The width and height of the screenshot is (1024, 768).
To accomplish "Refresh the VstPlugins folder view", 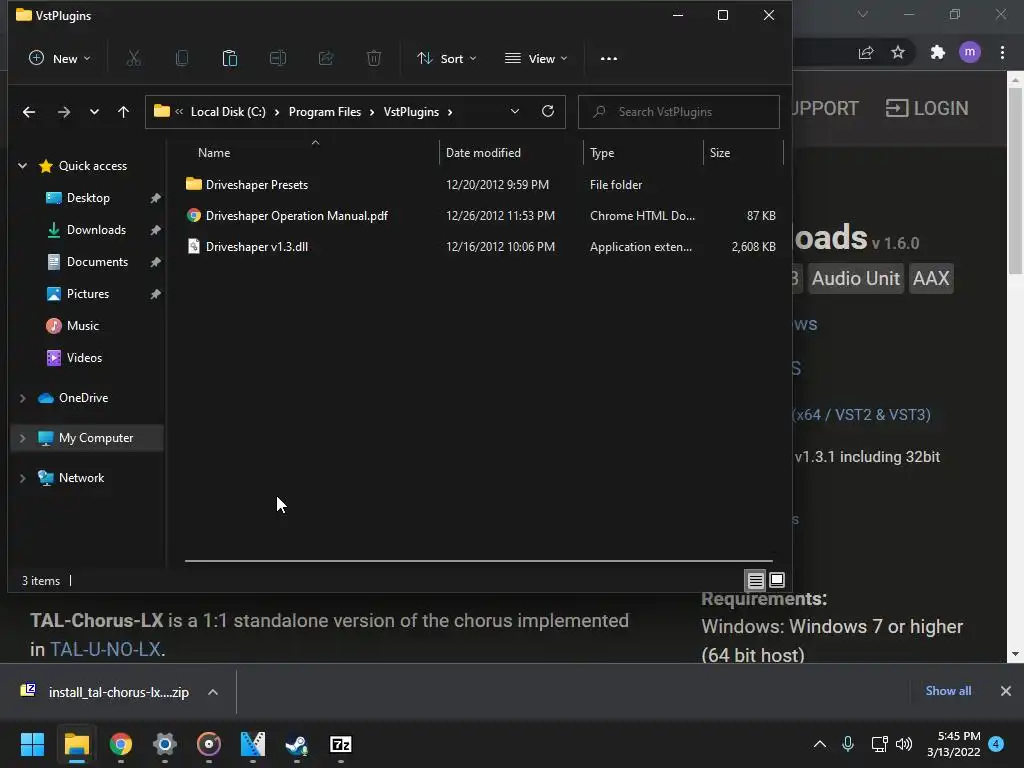I will click(x=548, y=112).
